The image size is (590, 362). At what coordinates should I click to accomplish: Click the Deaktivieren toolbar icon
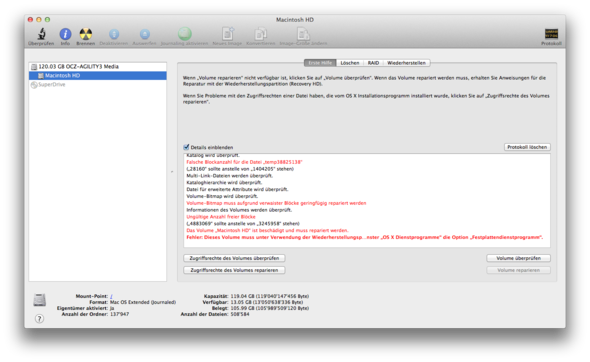click(x=114, y=34)
